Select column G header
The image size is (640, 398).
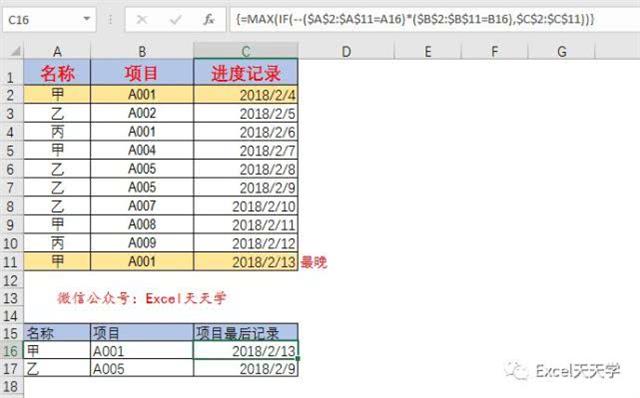tap(562, 51)
